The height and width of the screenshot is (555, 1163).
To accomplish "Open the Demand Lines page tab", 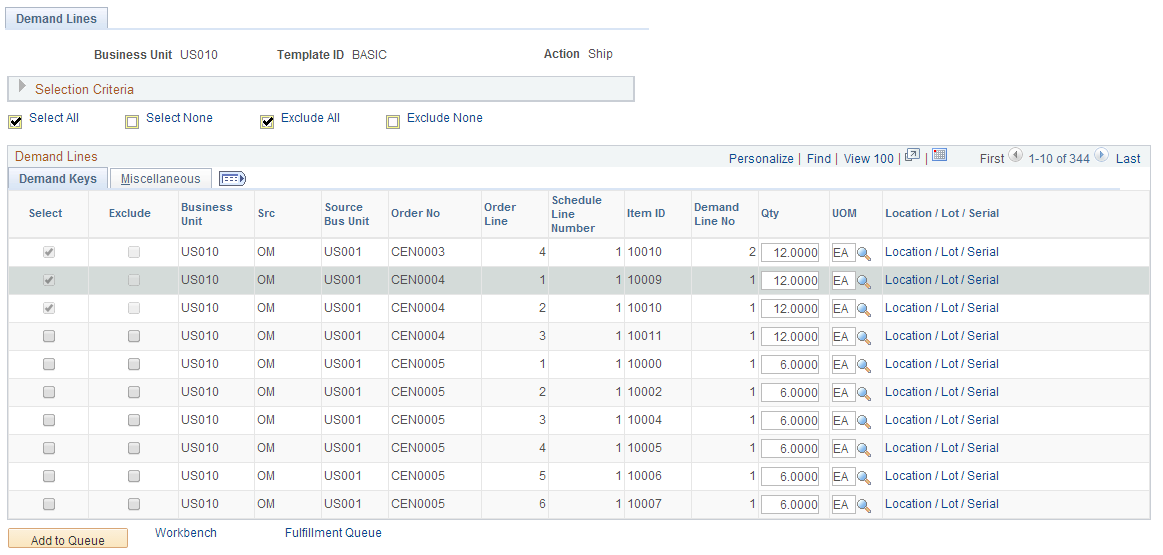I will [x=56, y=19].
